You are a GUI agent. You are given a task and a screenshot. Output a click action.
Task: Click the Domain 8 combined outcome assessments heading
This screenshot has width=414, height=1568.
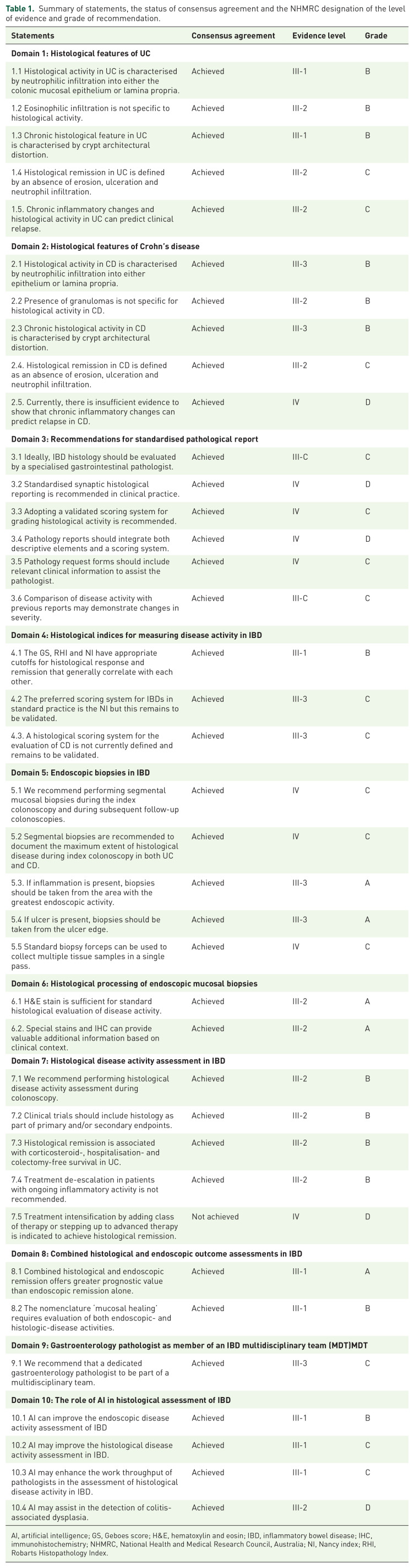pyautogui.click(x=156, y=1253)
